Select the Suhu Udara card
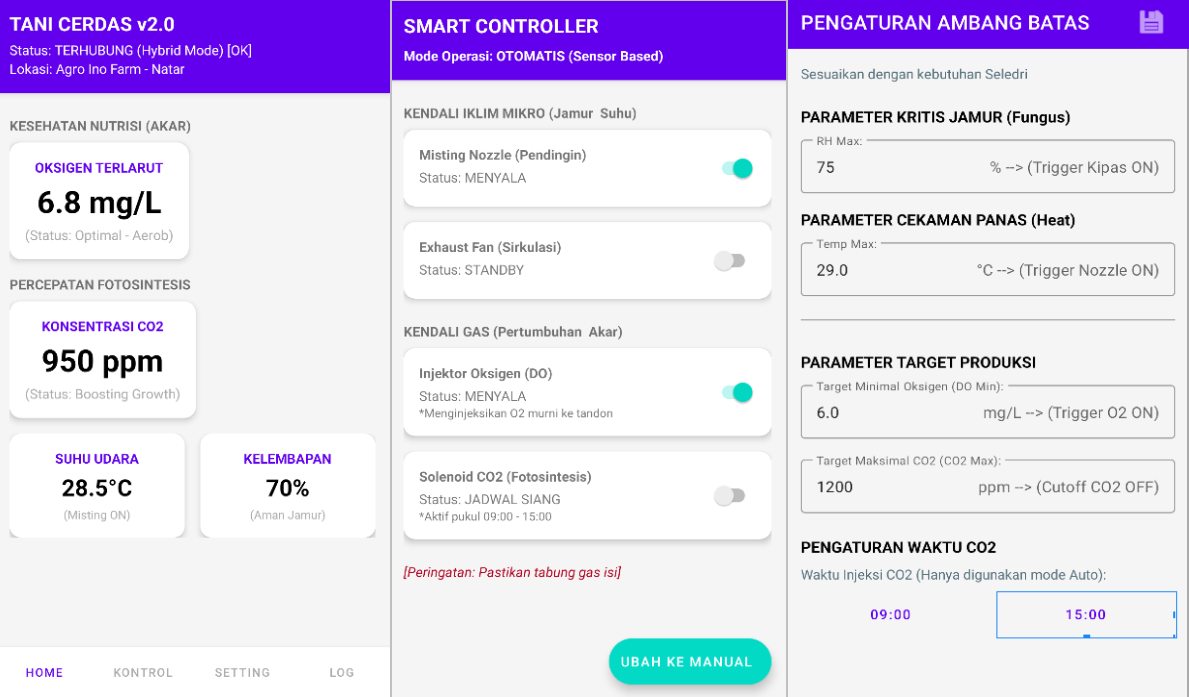Image resolution: width=1189 pixels, height=697 pixels. (97, 486)
